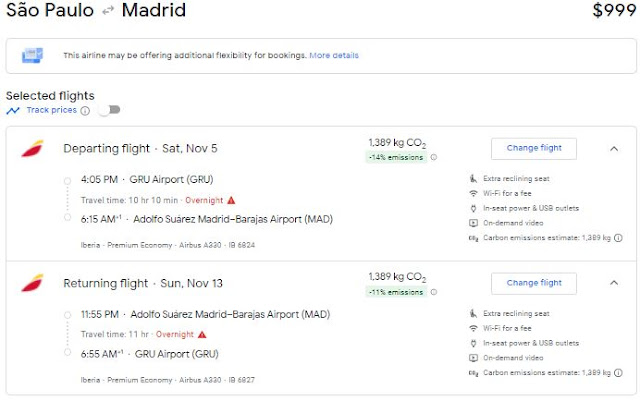Click Change flight for the departing flight
The height and width of the screenshot is (401, 640).
point(534,148)
